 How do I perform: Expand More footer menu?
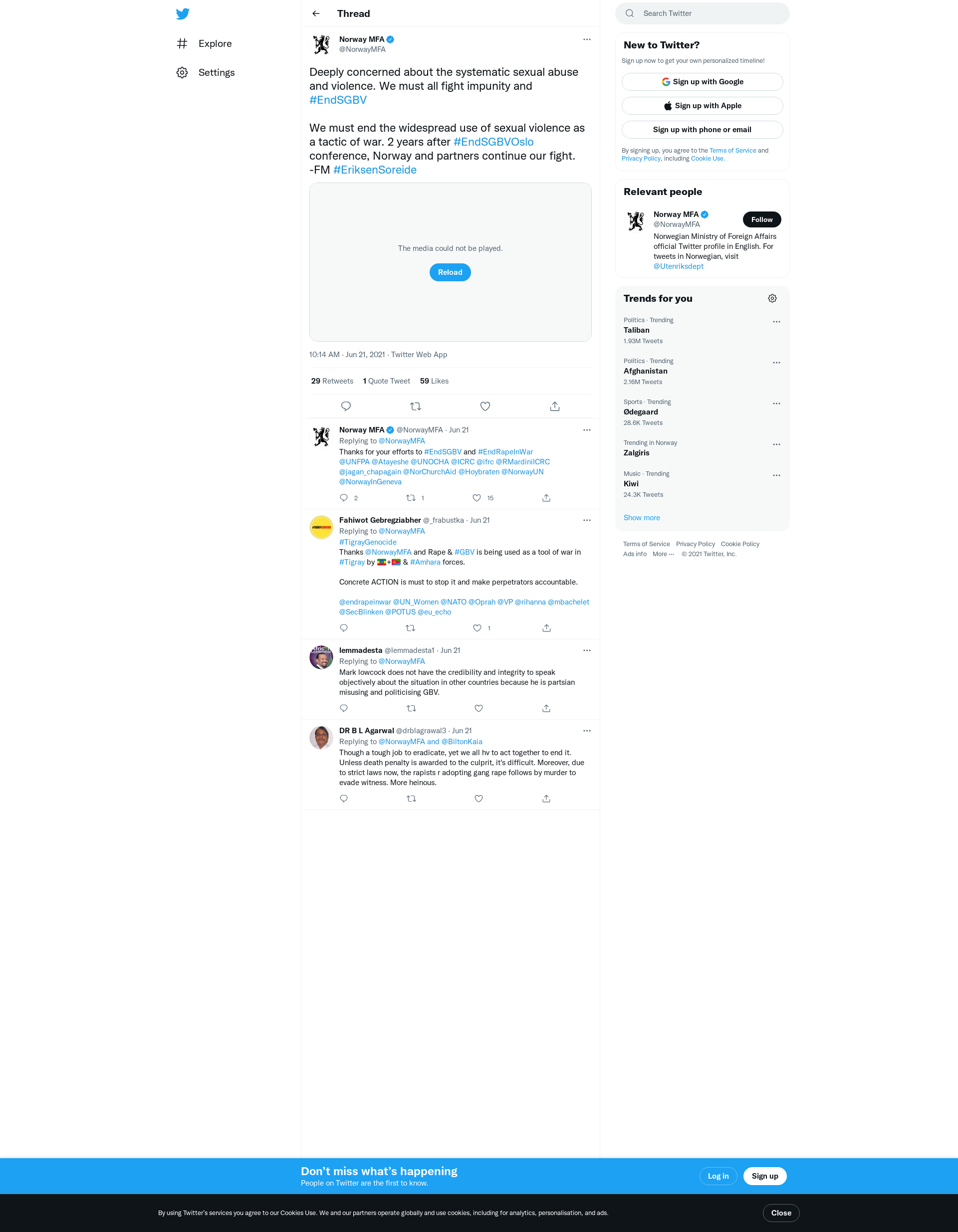pyautogui.click(x=663, y=554)
